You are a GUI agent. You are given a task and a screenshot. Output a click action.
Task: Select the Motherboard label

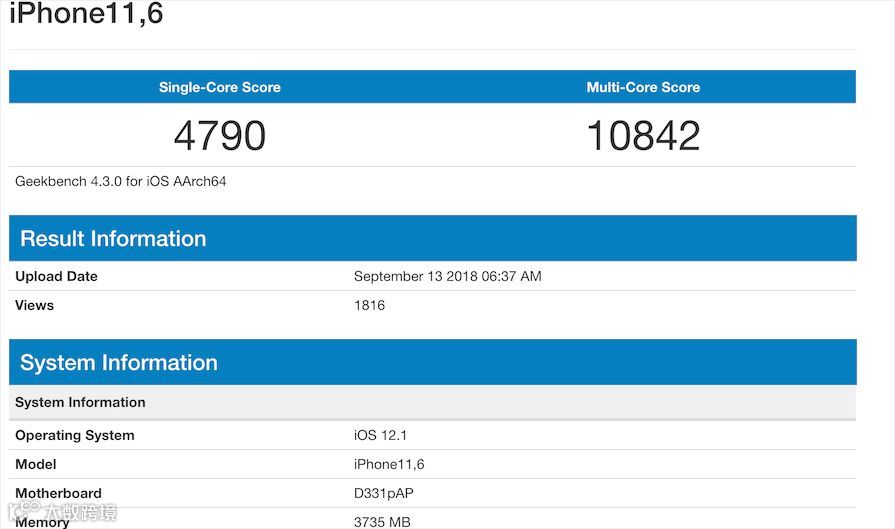pos(58,493)
